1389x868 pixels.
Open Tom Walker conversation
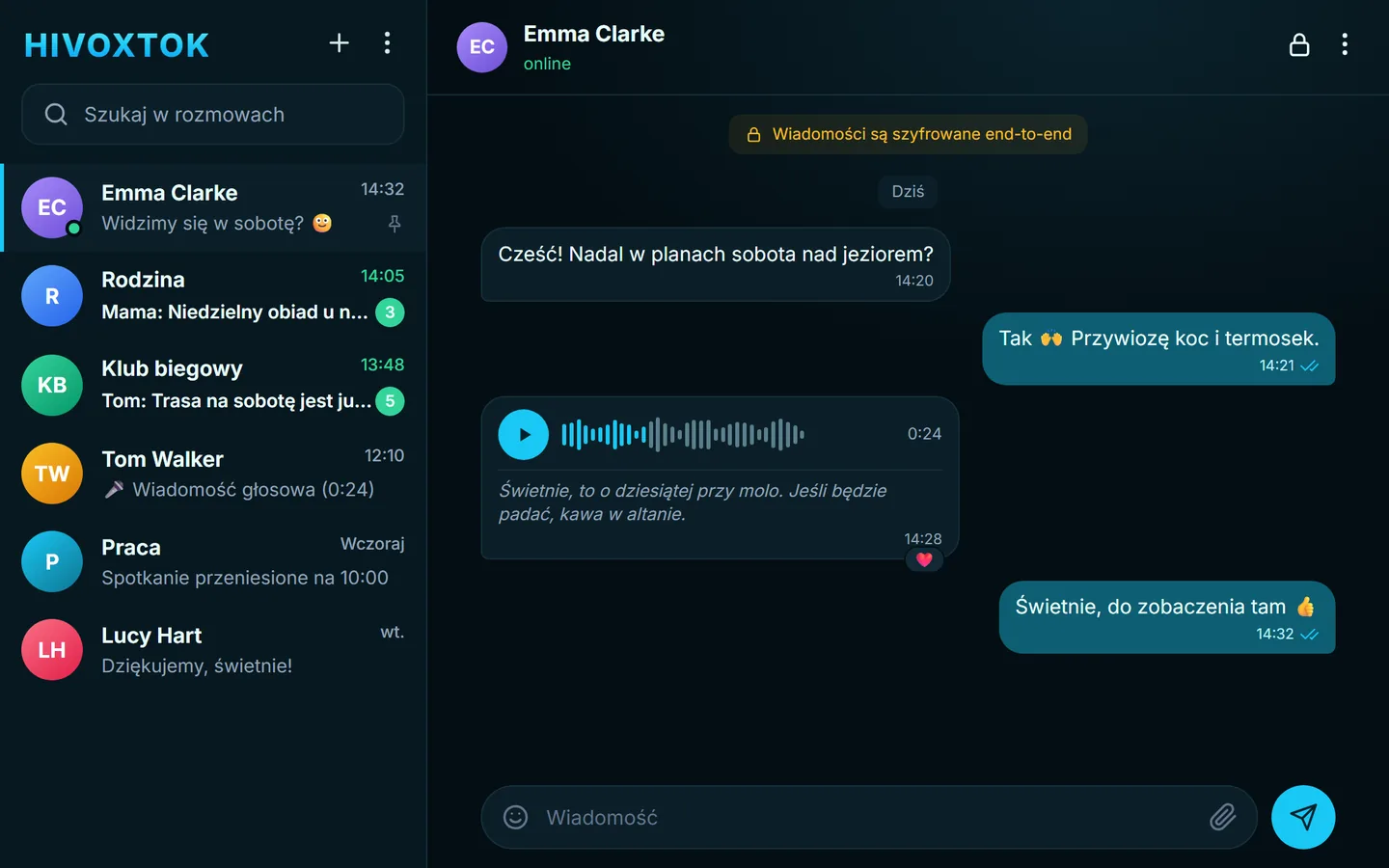pos(213,474)
